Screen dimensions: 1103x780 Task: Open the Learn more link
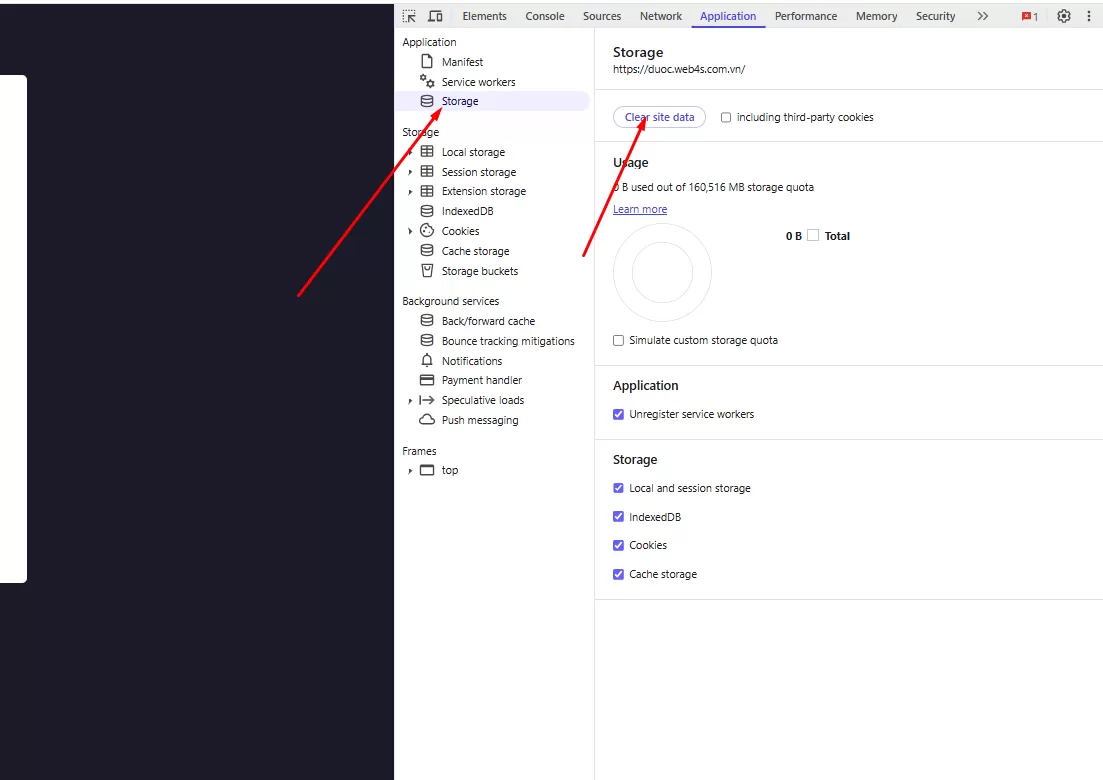[x=640, y=210]
